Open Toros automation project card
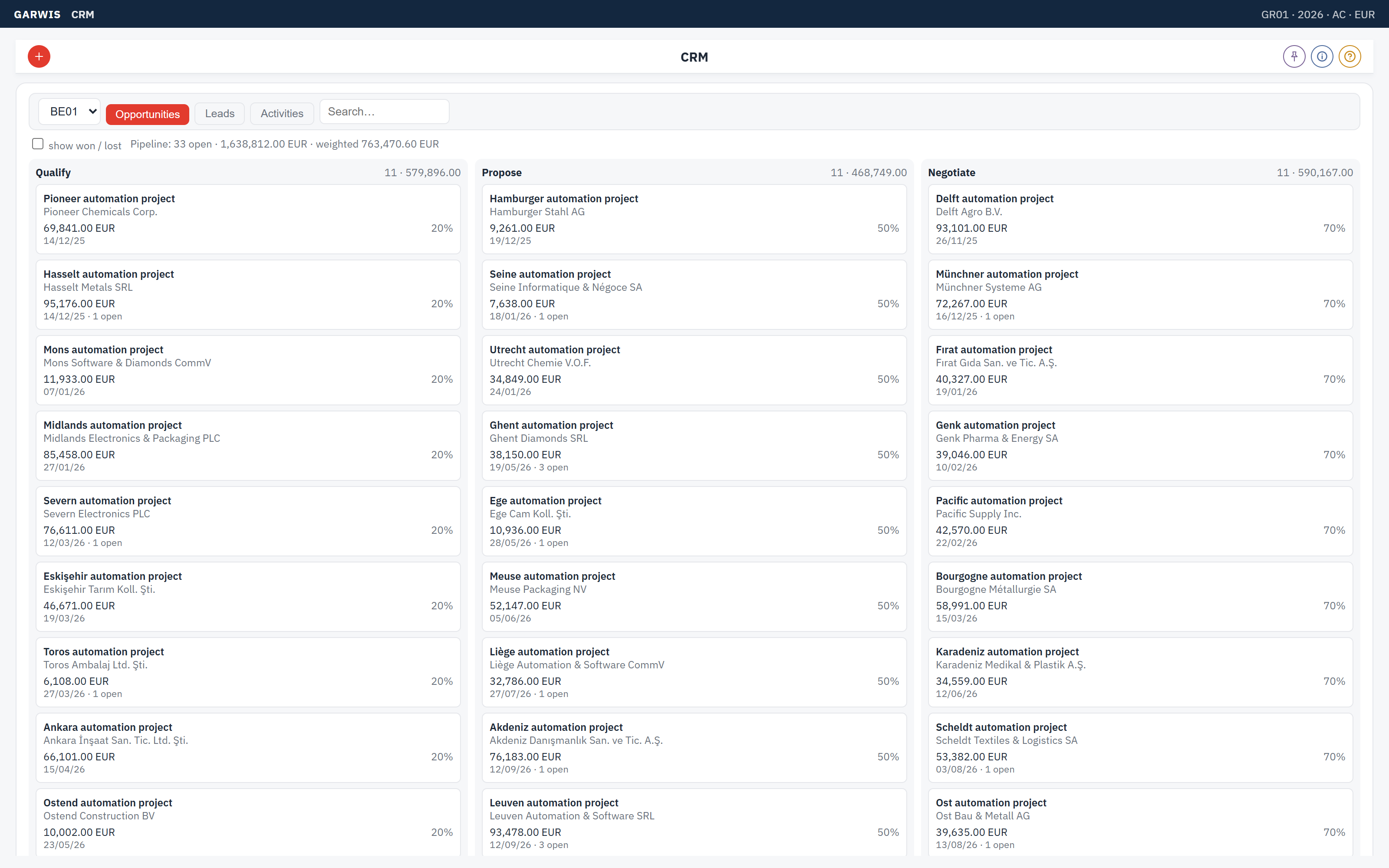 tap(248, 672)
